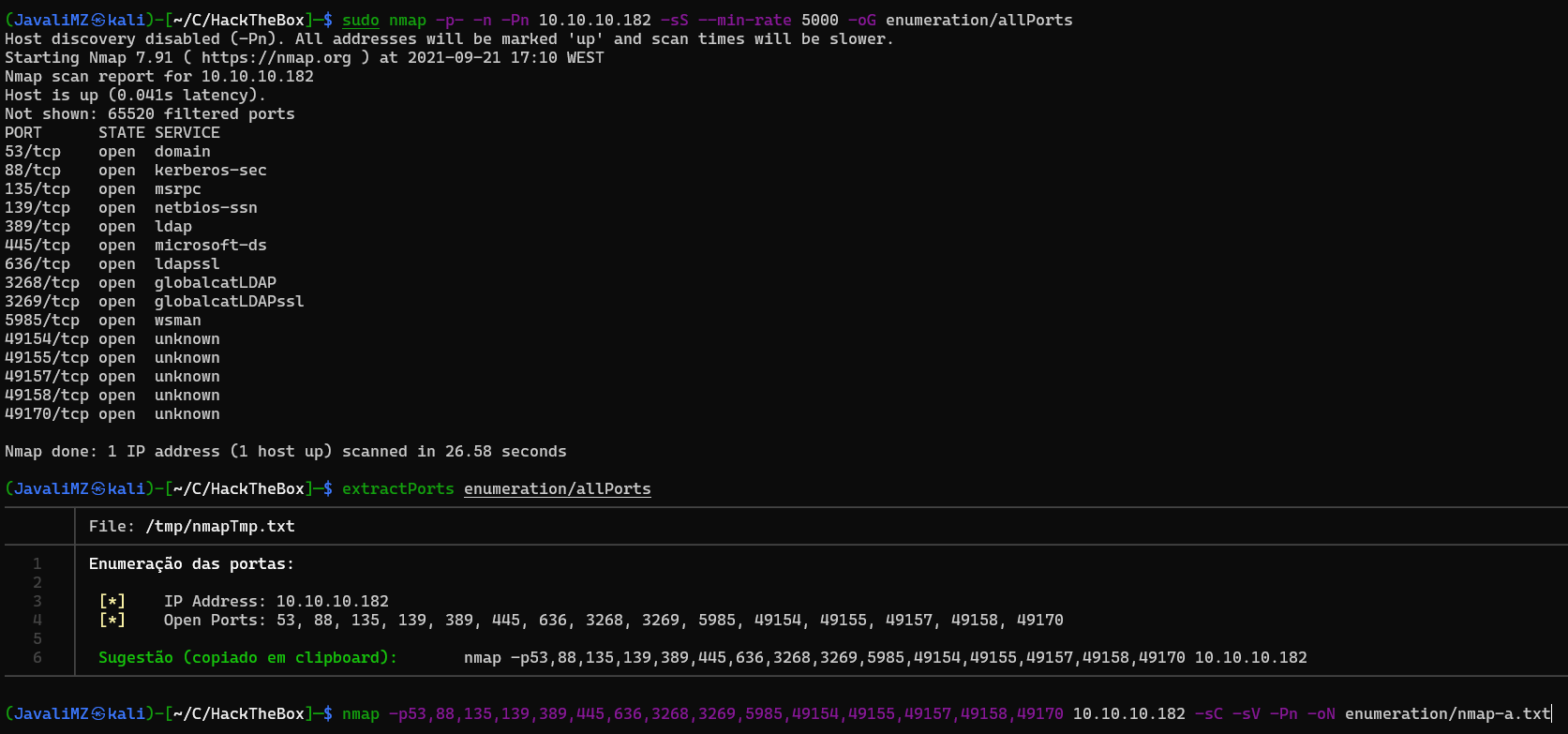1568x734 pixels.
Task: Click the '[*]' marker beside Open Ports
Action: pos(112,621)
